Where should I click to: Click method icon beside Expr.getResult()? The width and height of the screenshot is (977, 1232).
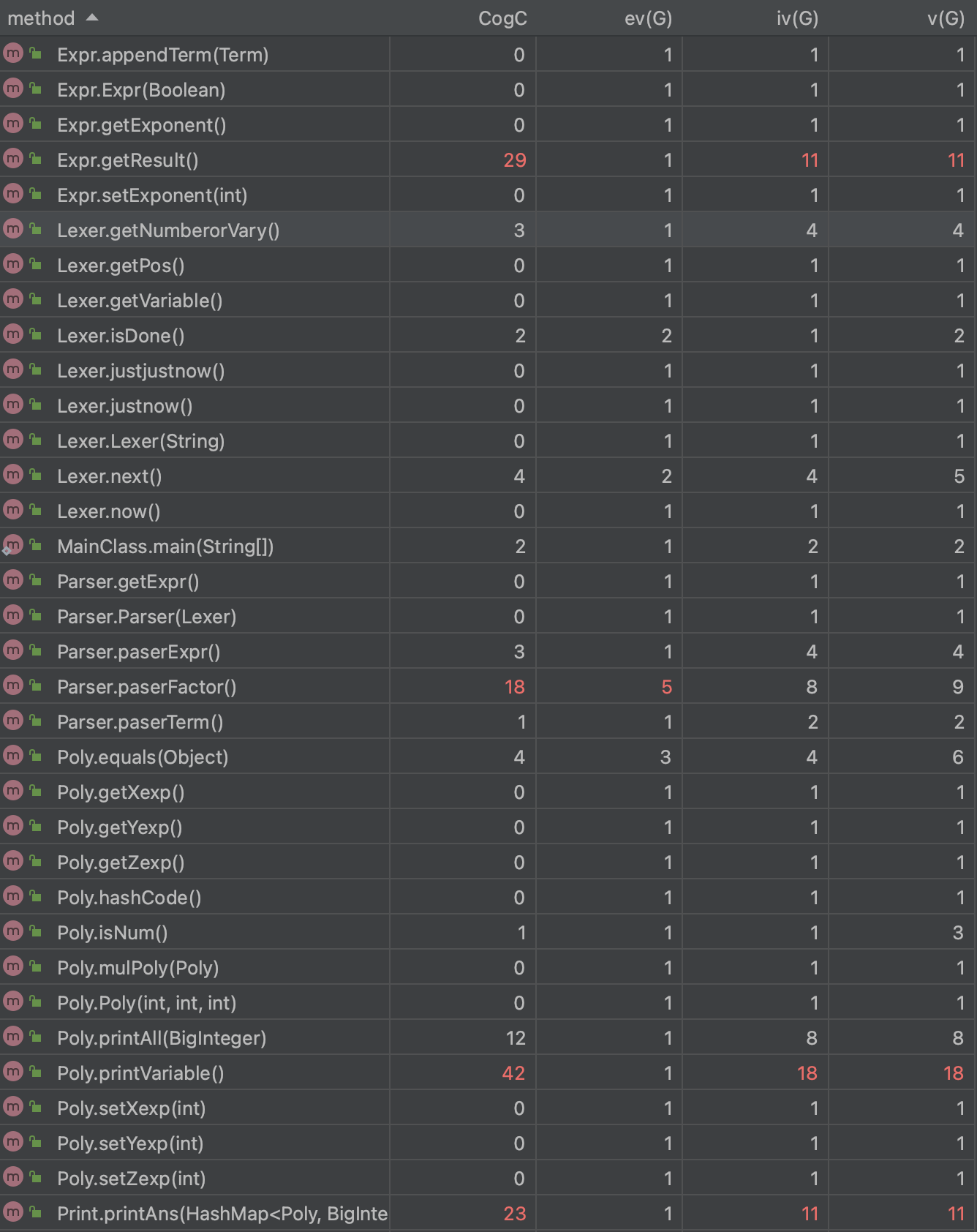click(x=13, y=159)
